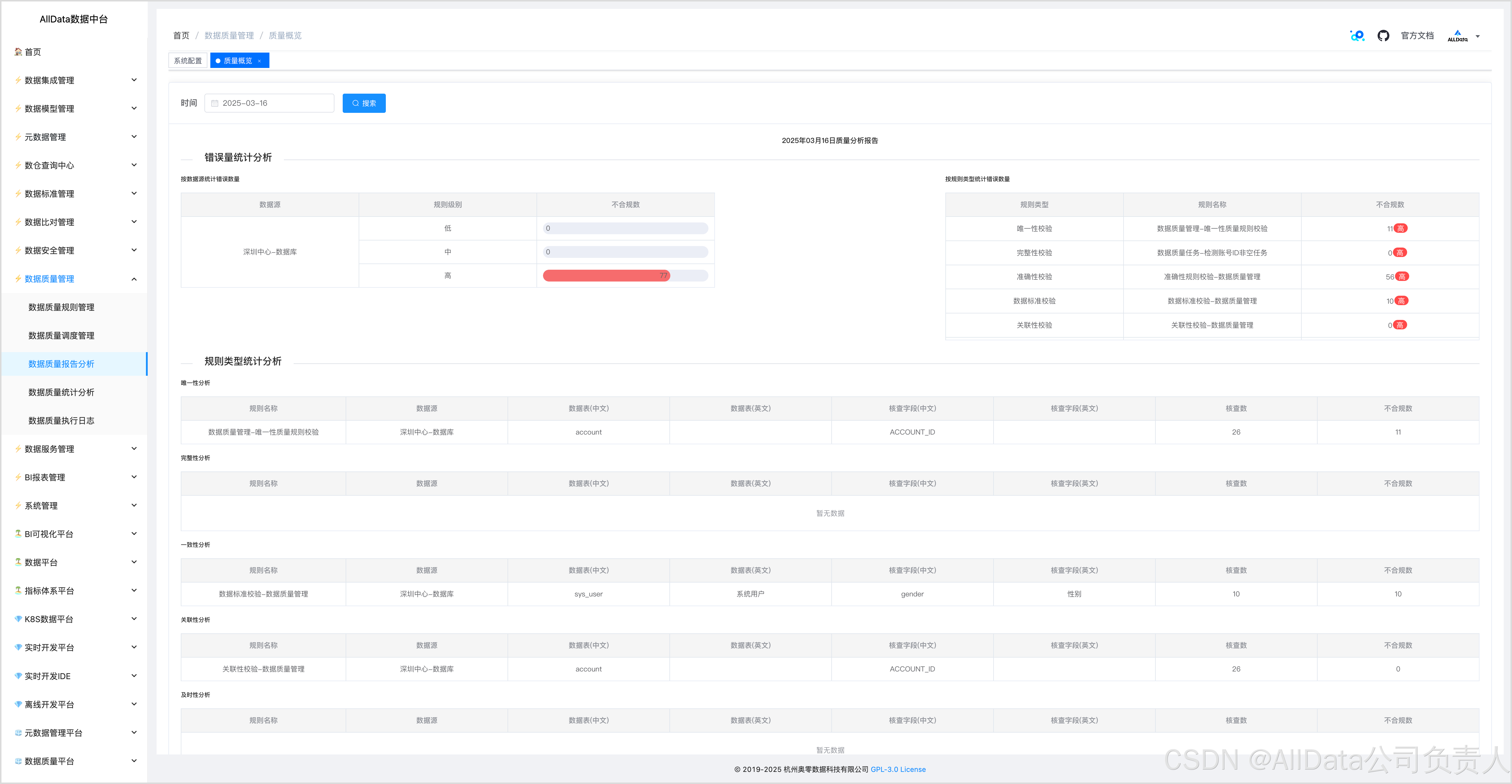Screen dimensions: 1512x784
Task: Click the AllData avatar logo
Action: [x=1457, y=36]
